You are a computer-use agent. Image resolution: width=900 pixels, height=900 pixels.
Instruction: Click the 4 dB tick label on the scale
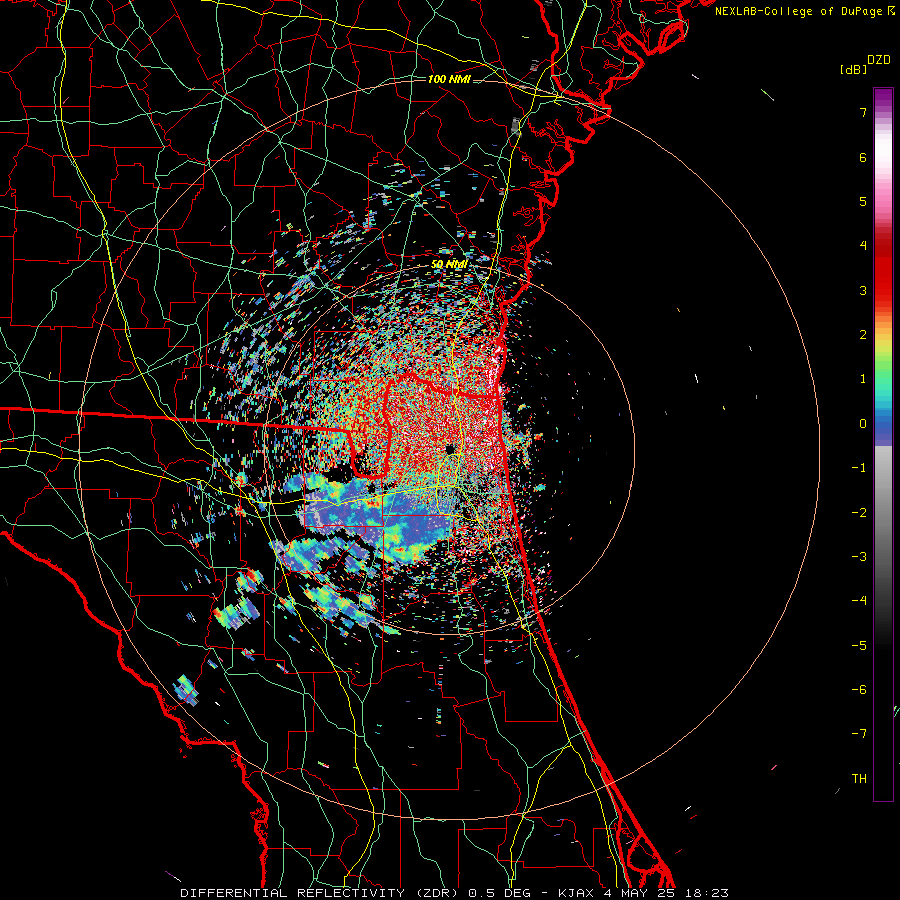[863, 246]
